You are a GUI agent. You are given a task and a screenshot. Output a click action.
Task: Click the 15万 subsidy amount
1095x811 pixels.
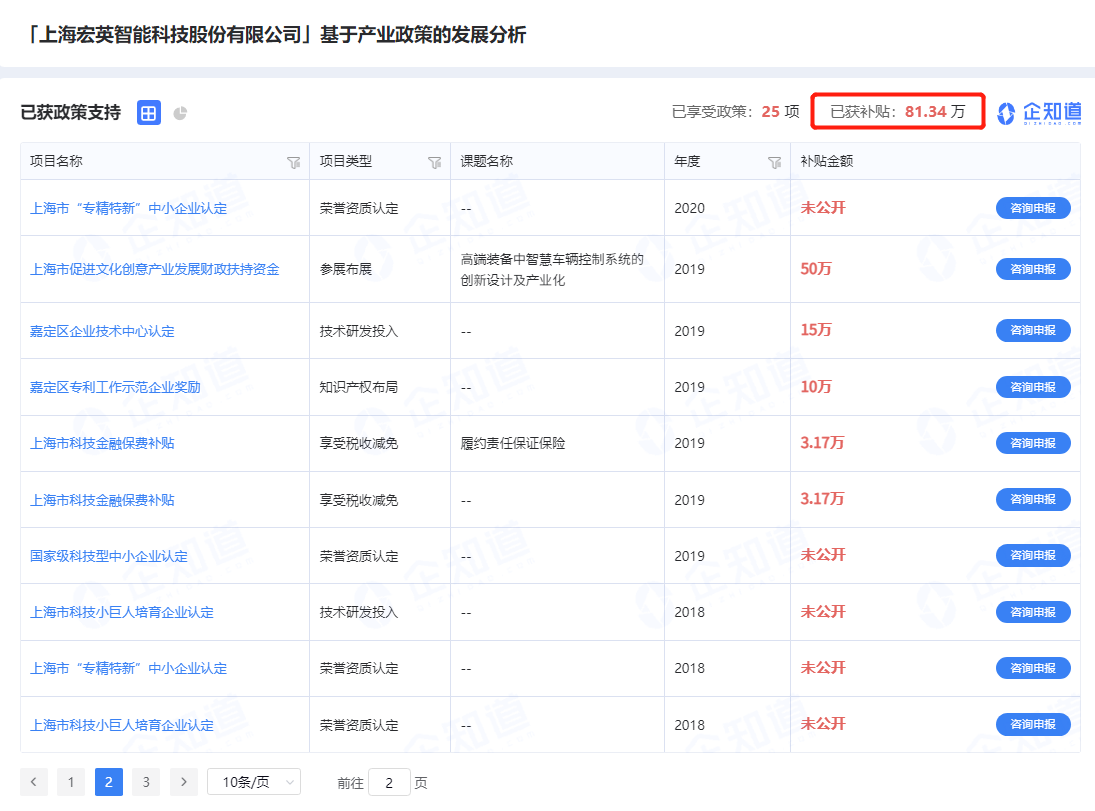pyautogui.click(x=816, y=330)
